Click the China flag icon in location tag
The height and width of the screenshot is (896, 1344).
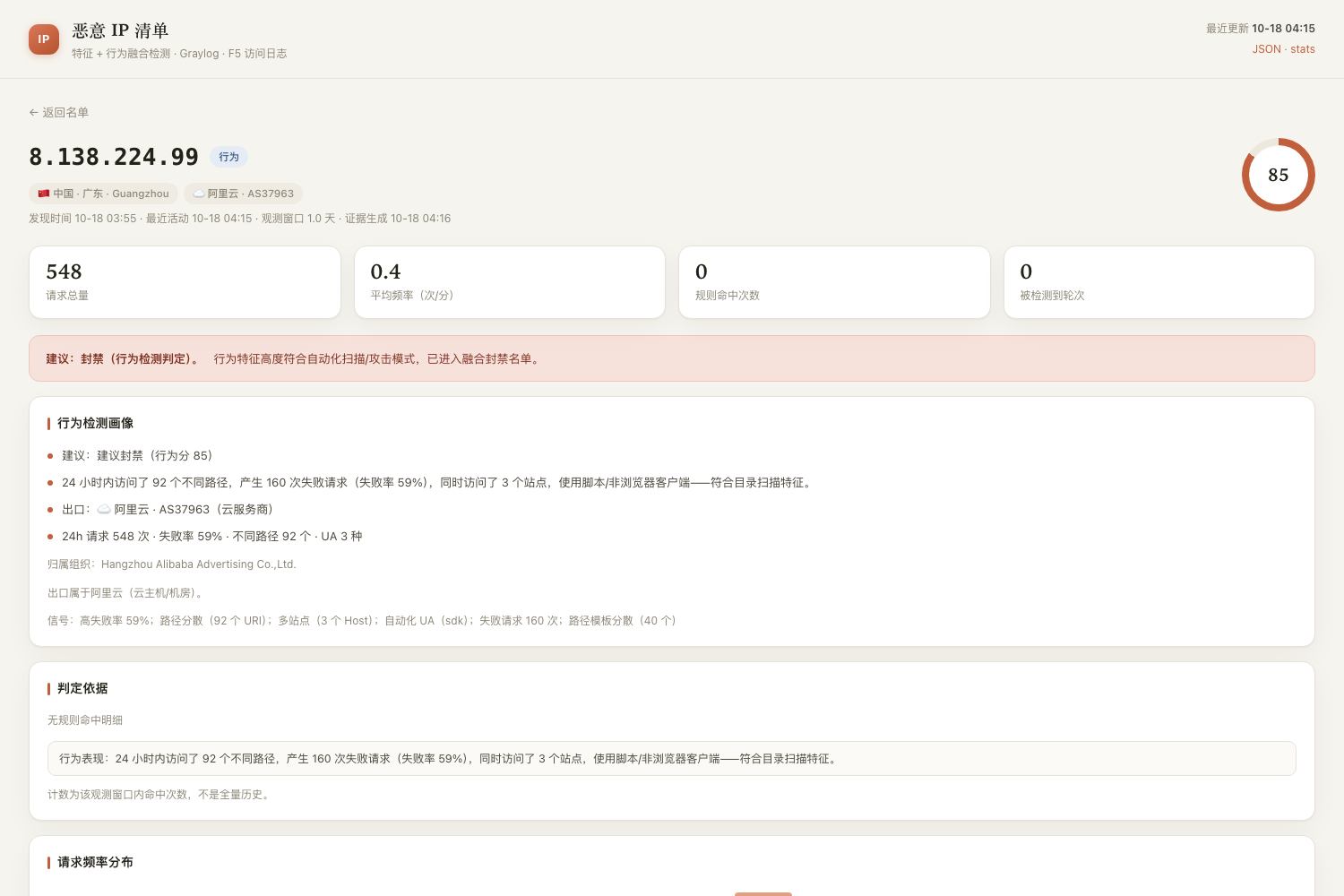coord(43,194)
